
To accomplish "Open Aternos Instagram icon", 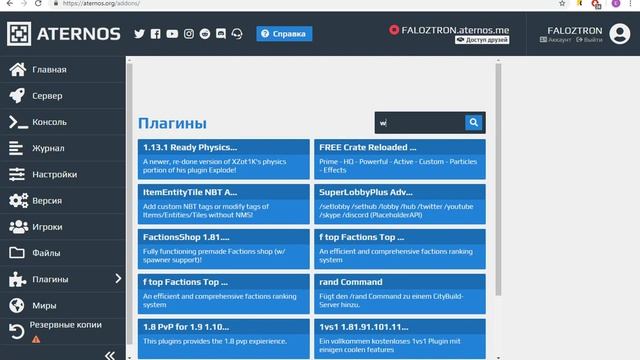I will (189, 33).
